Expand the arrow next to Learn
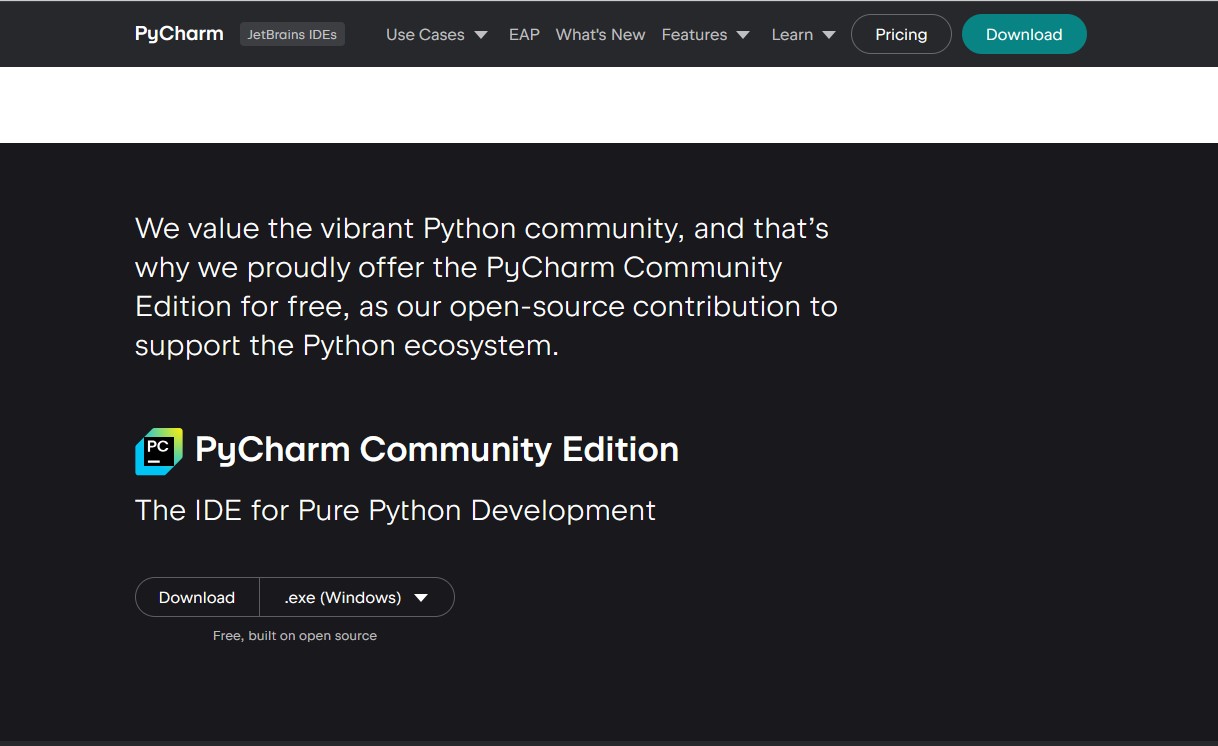Image resolution: width=1218 pixels, height=746 pixels. 829,35
